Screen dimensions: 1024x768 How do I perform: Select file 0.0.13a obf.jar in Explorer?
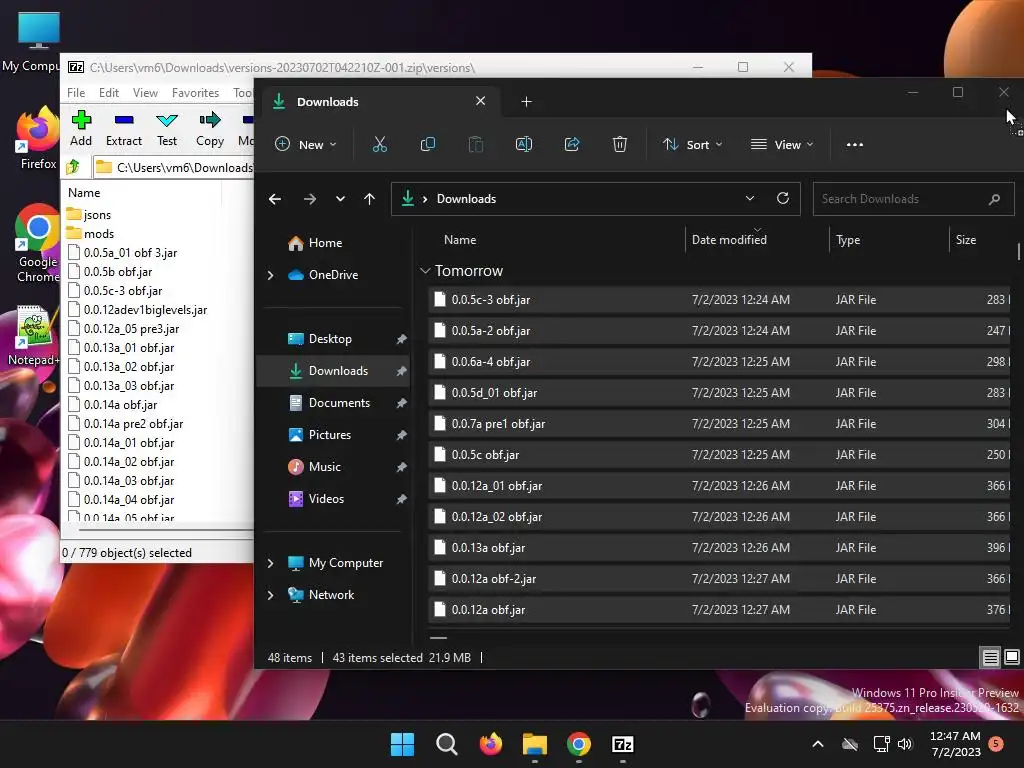point(718,548)
